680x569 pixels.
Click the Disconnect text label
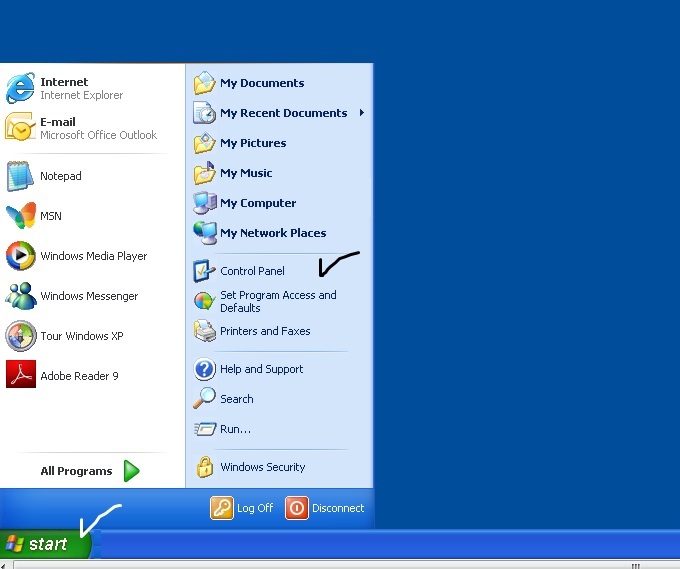pyautogui.click(x=338, y=508)
